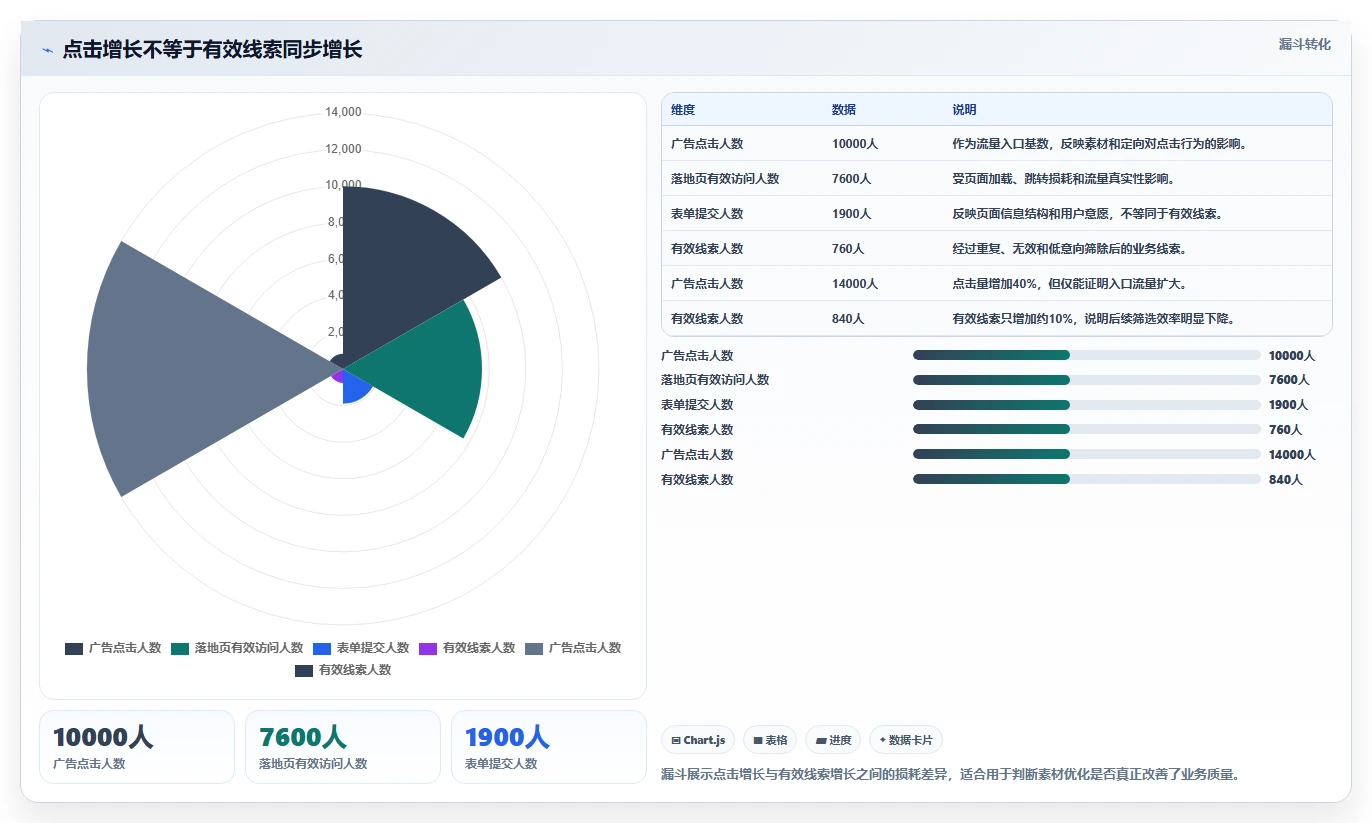Click the 760人 table cell

[x=848, y=249]
